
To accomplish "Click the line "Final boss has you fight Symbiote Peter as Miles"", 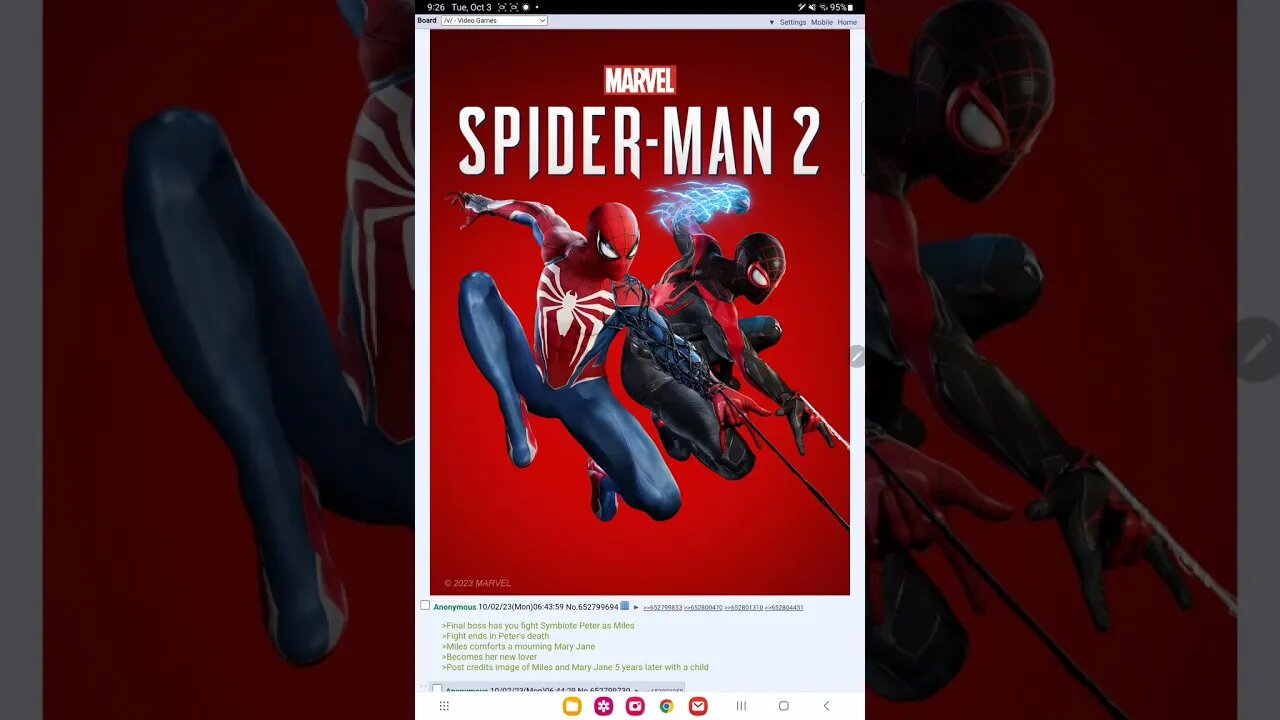I will click(538, 626).
